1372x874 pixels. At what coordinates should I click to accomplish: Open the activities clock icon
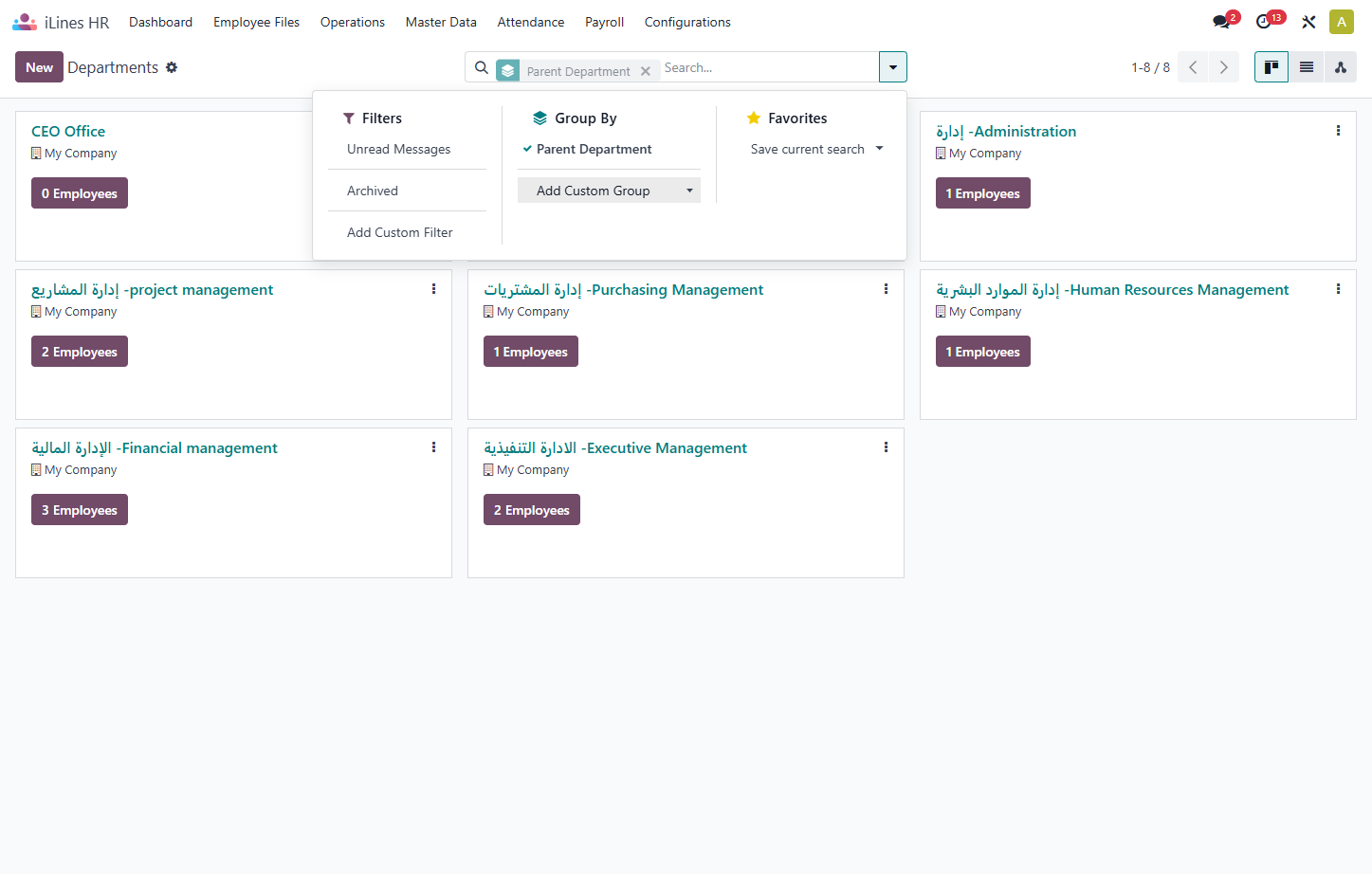tap(1263, 22)
